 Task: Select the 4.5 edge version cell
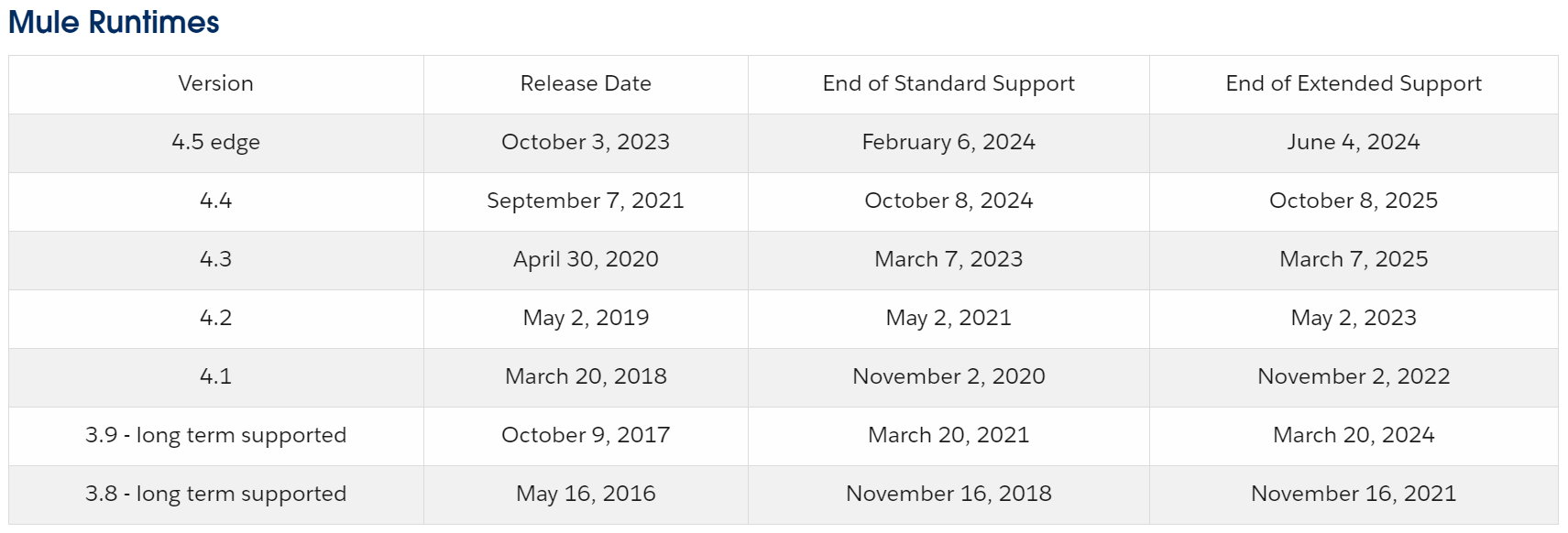pos(216,142)
